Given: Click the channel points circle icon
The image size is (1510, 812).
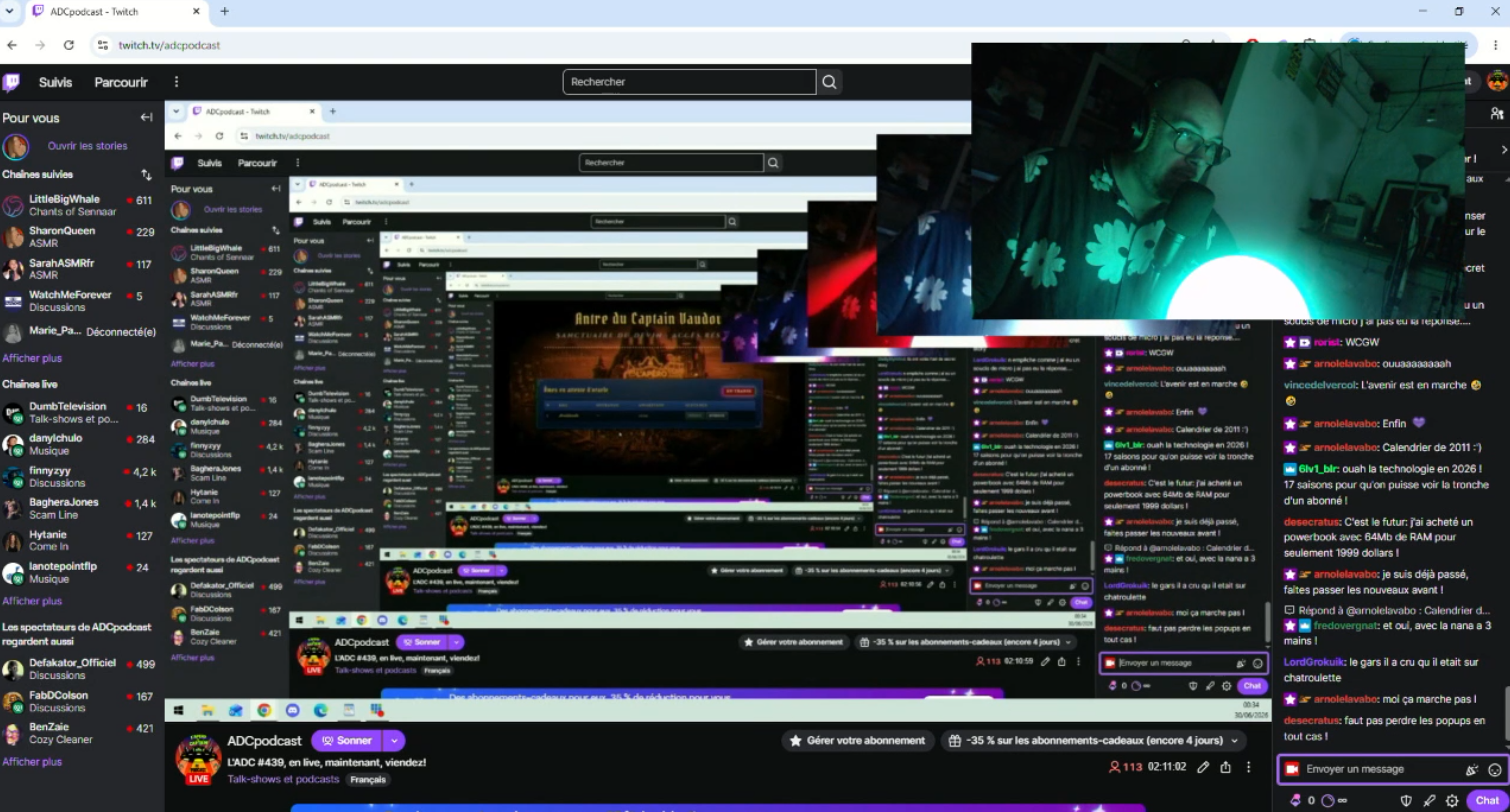Looking at the screenshot, I should click(x=1328, y=800).
